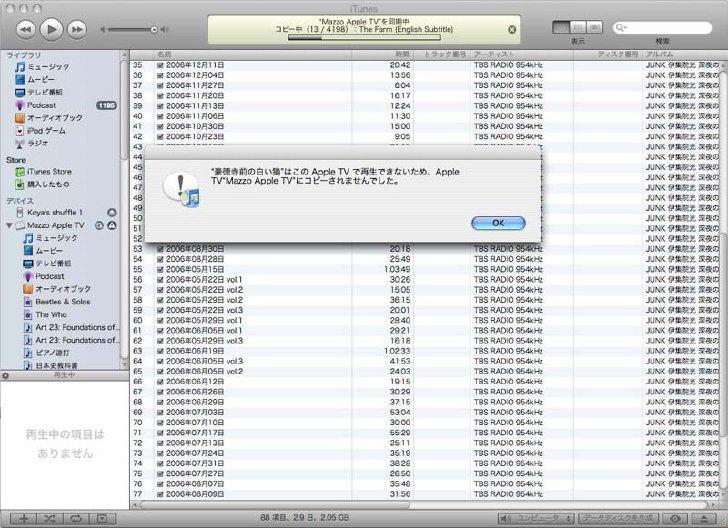728x528 pixels.
Task: Sort by 時間 column header
Action: pyautogui.click(x=382, y=54)
